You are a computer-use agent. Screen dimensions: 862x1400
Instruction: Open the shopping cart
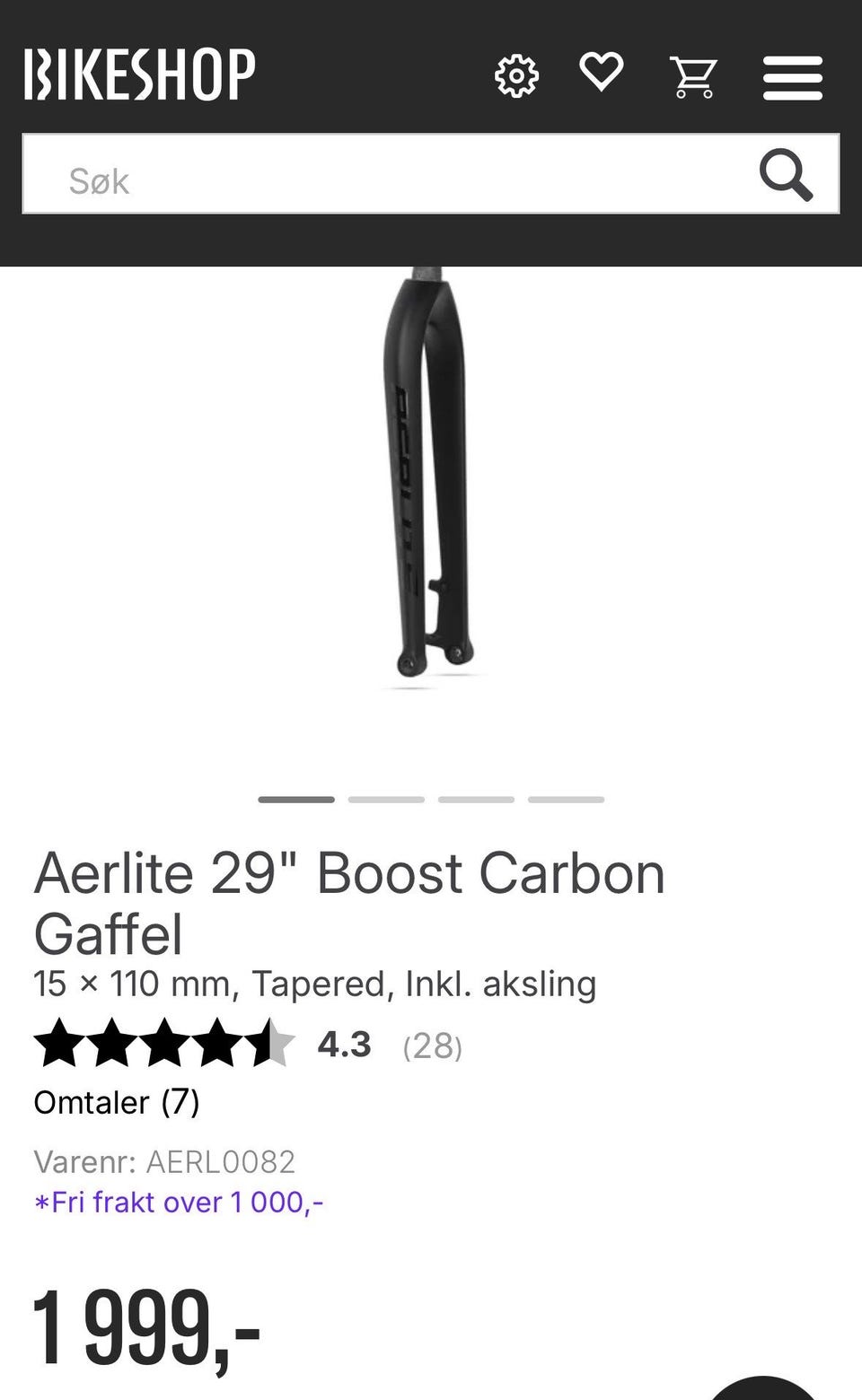(693, 76)
